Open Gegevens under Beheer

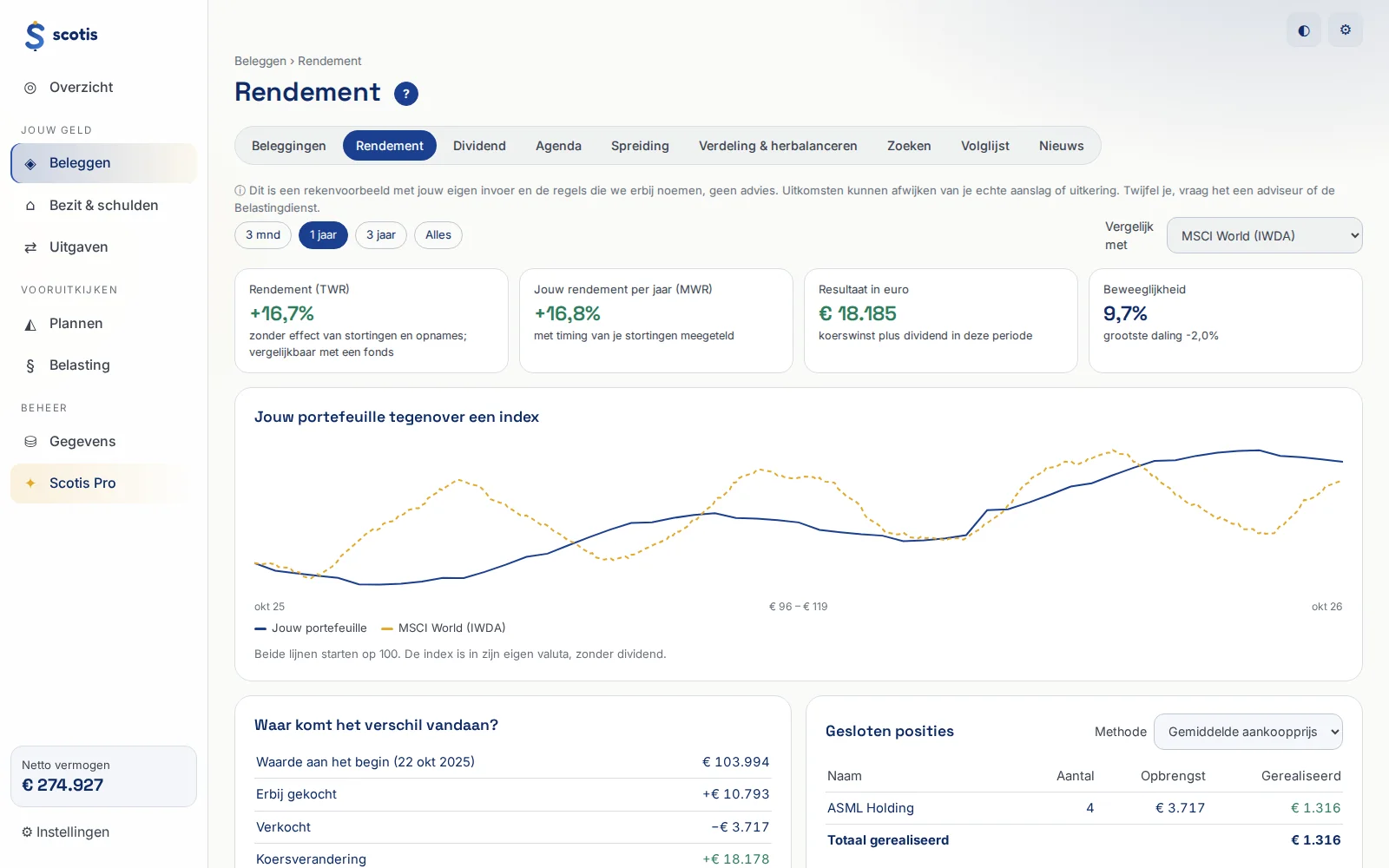[103, 442]
